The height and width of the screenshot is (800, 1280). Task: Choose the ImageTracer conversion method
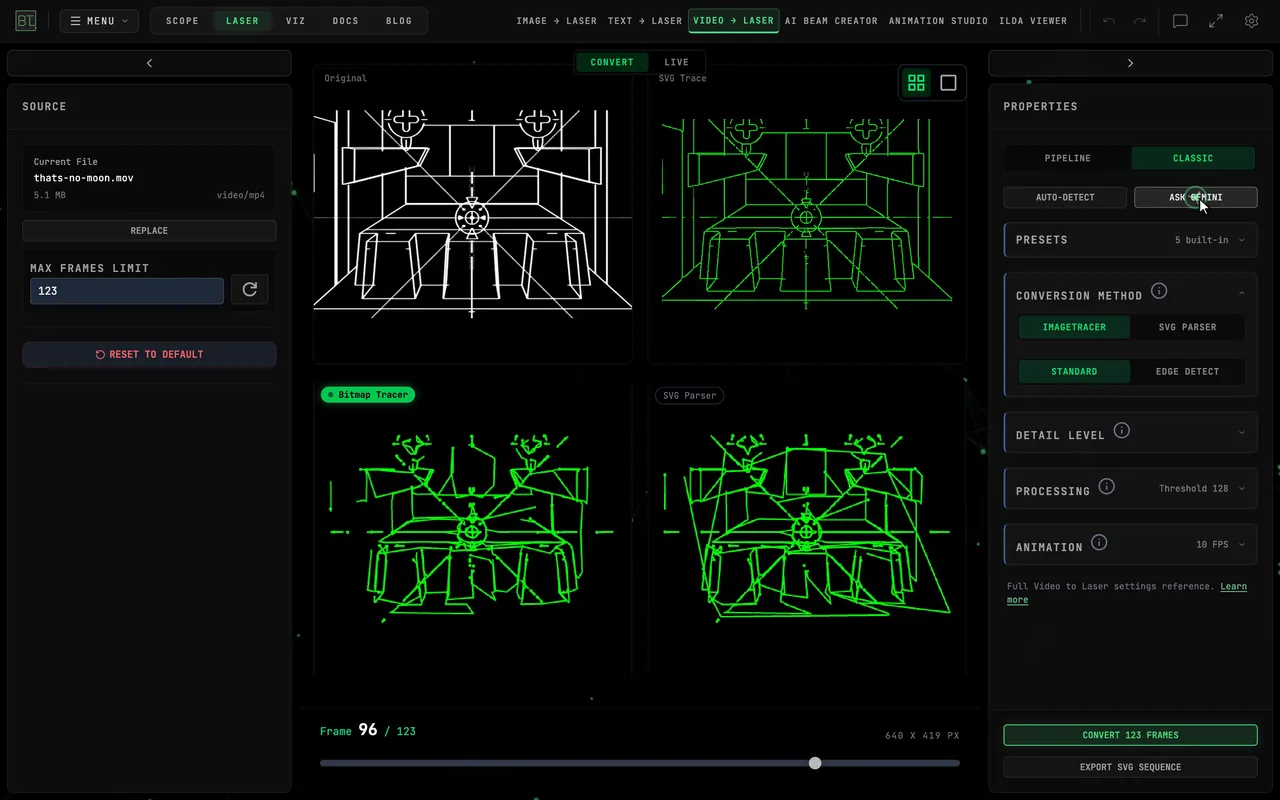(x=1074, y=327)
